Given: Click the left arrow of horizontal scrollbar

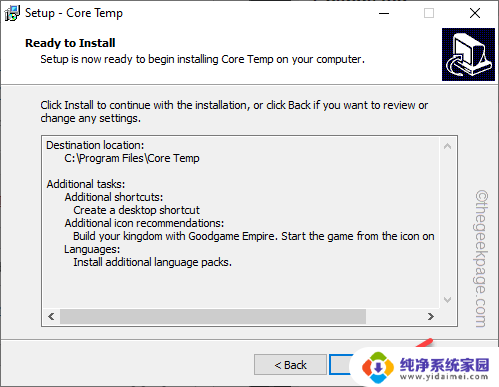Looking at the screenshot, I should (51, 316).
